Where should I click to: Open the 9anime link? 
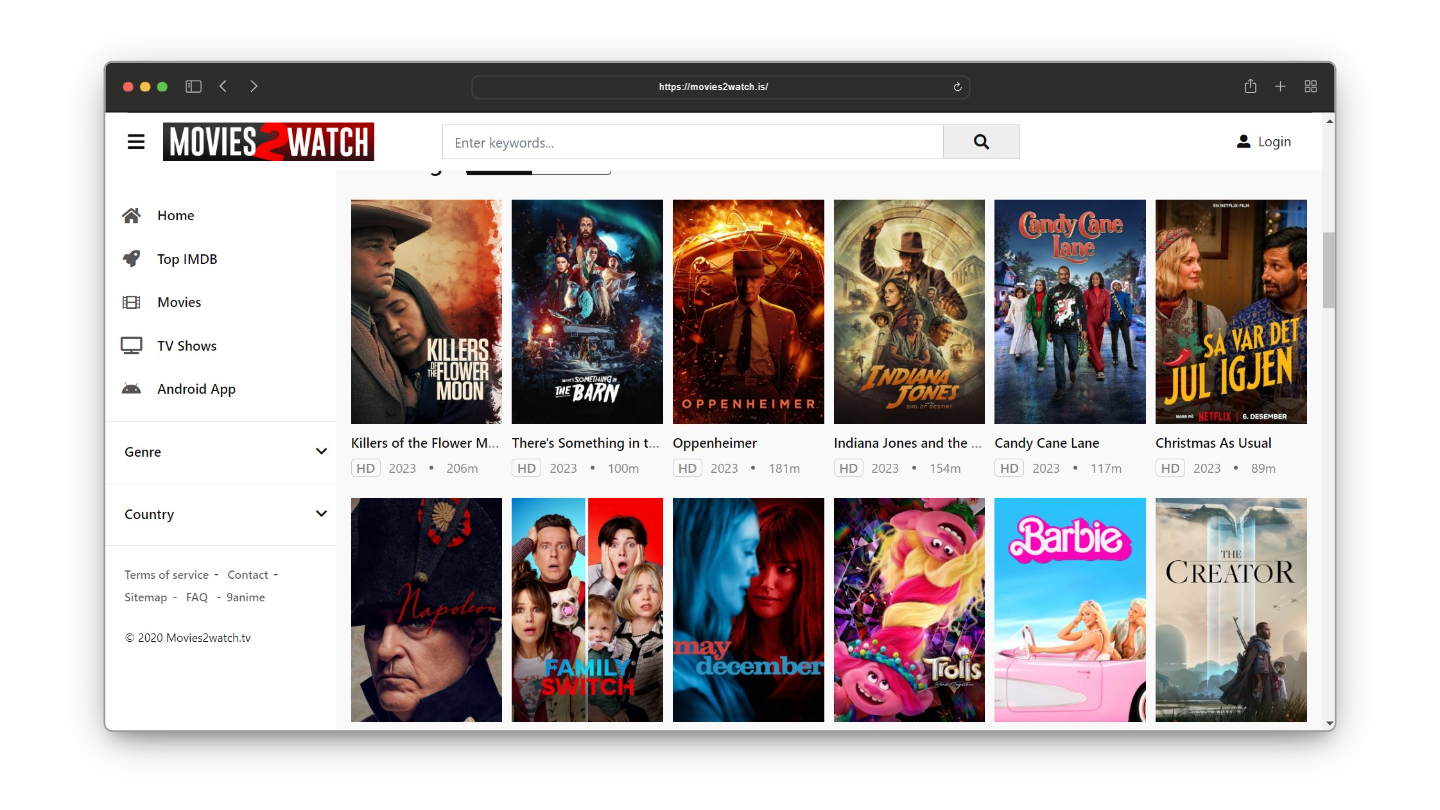tap(246, 597)
